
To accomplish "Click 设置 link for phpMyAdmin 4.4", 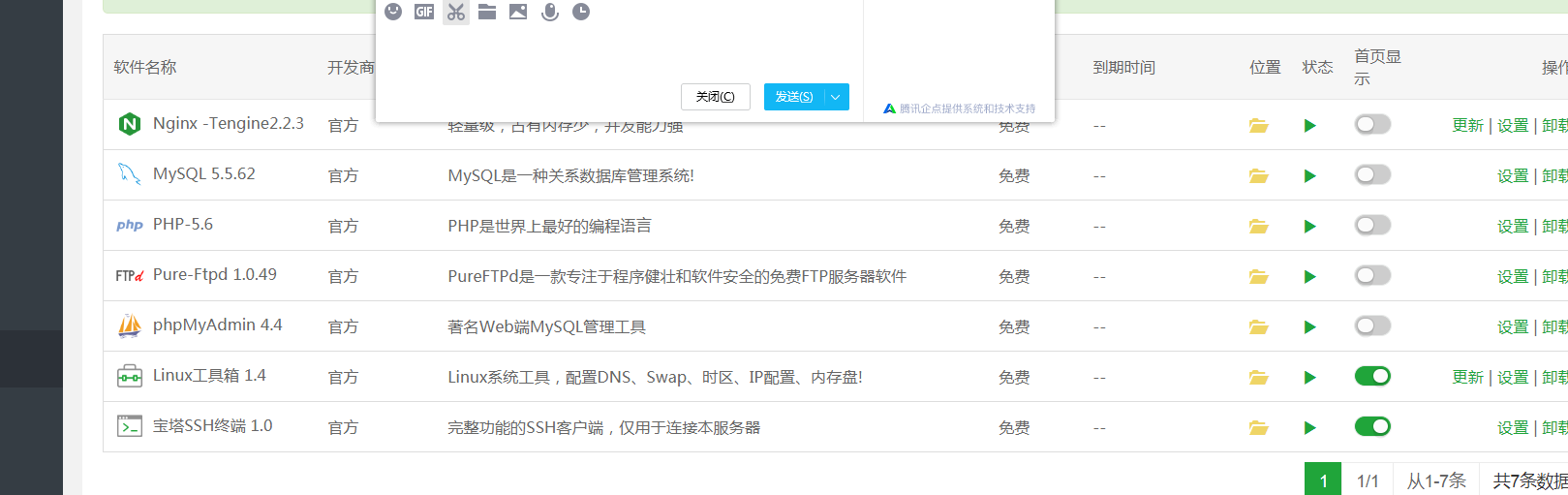I will (1513, 326).
